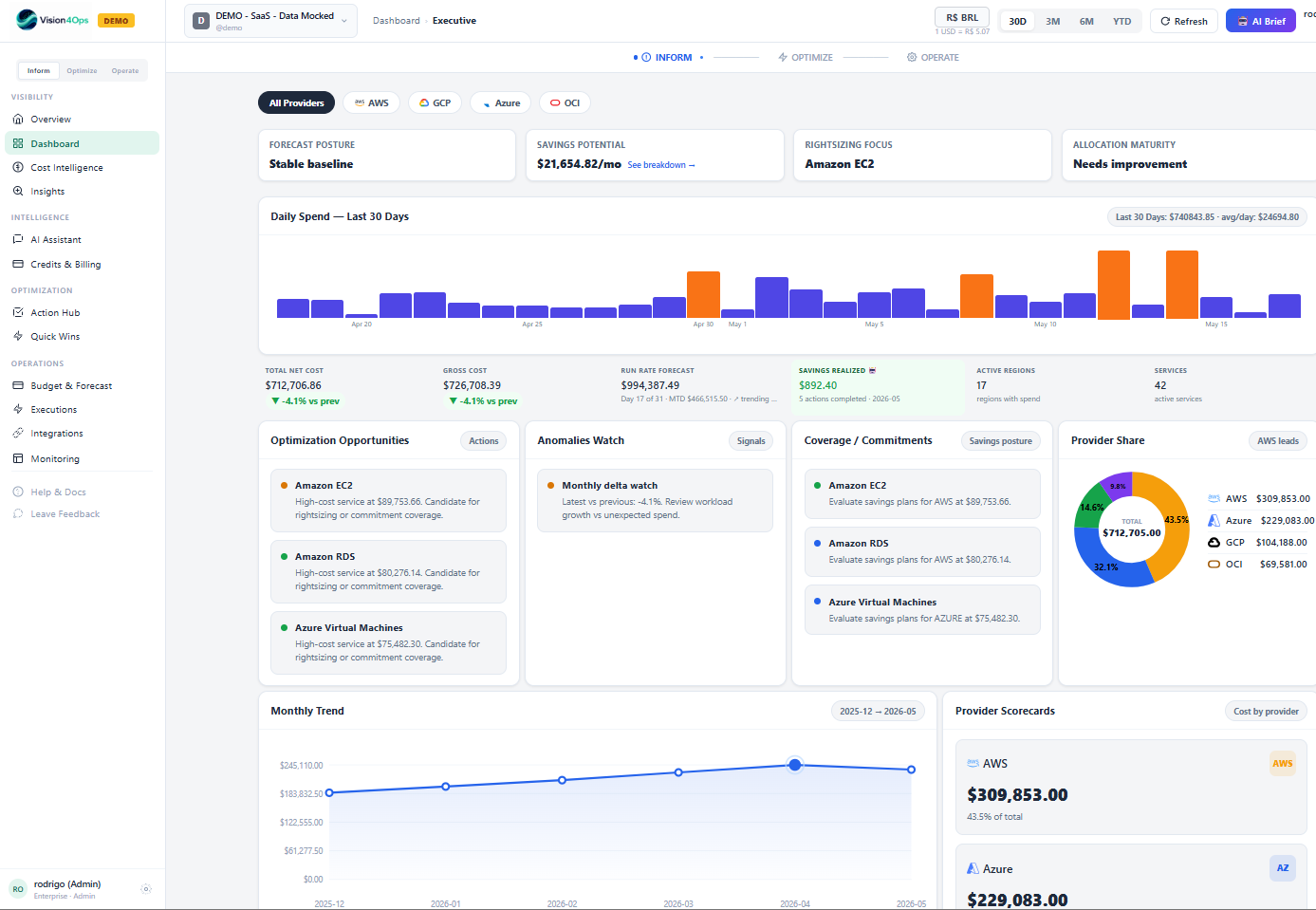Click the Monitoring panel icon
The height and width of the screenshot is (910, 1316).
(18, 459)
